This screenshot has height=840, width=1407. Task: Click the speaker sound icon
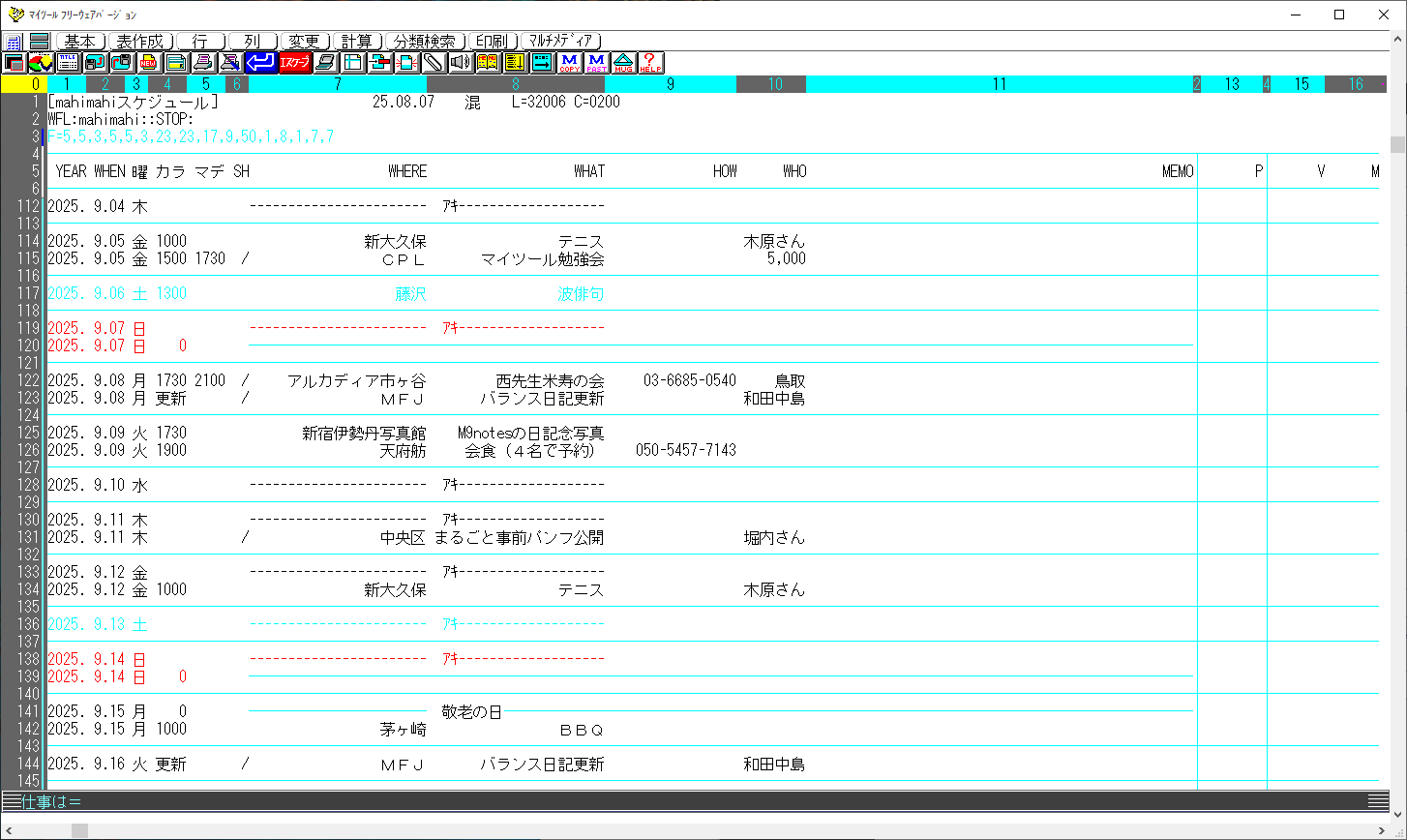[460, 63]
